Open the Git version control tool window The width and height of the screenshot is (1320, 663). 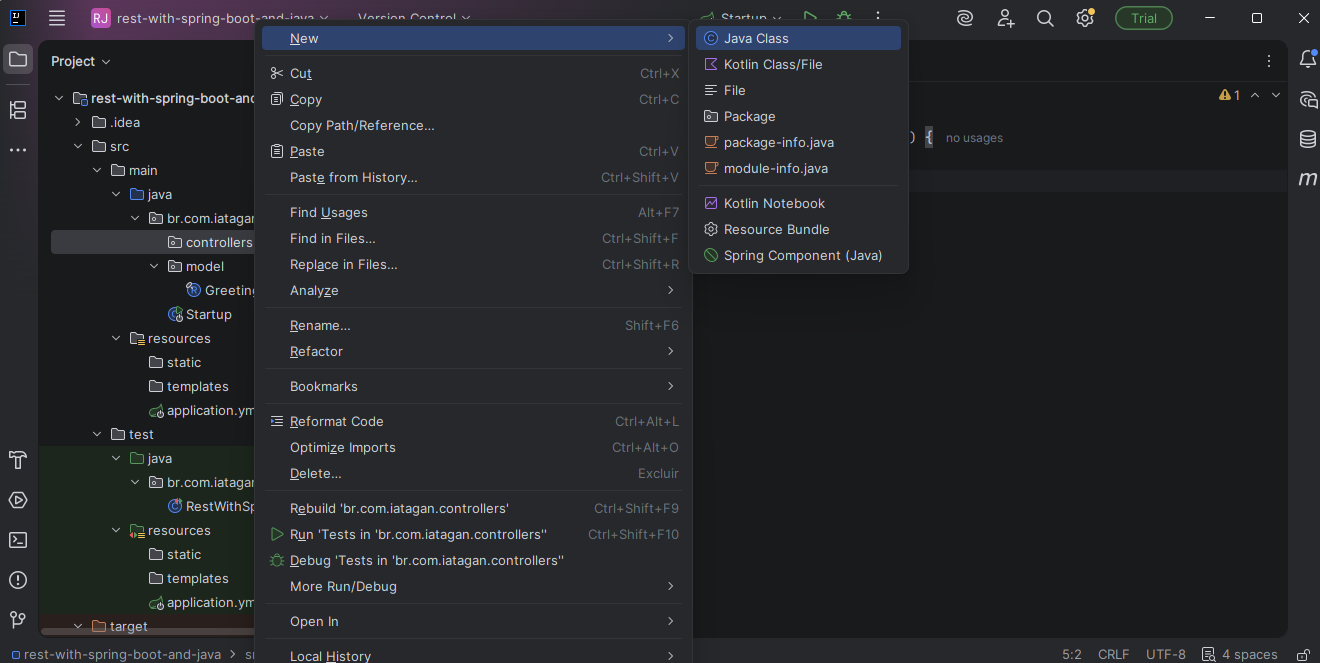[18, 620]
